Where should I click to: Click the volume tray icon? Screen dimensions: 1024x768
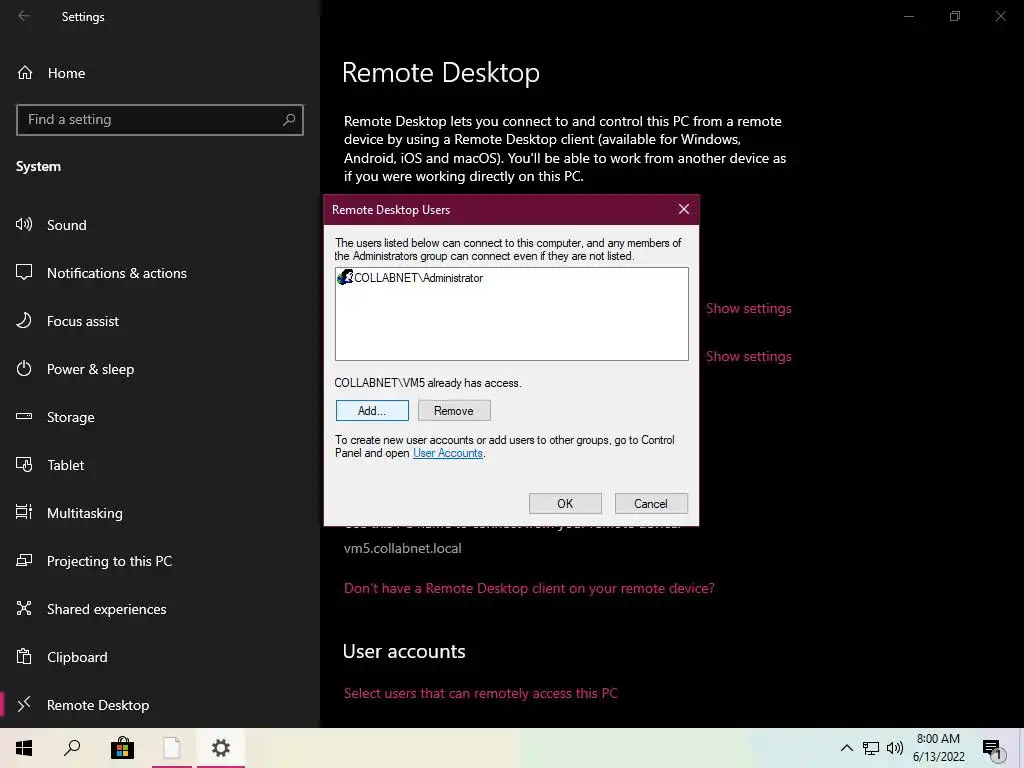[x=895, y=748]
